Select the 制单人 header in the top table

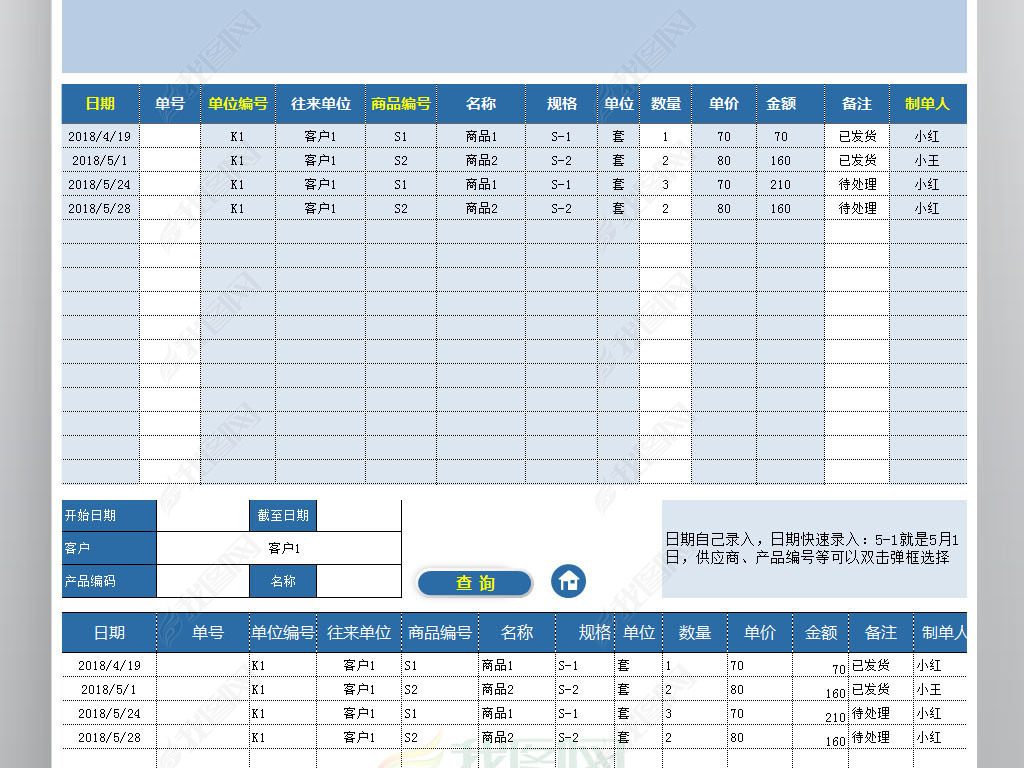(927, 104)
